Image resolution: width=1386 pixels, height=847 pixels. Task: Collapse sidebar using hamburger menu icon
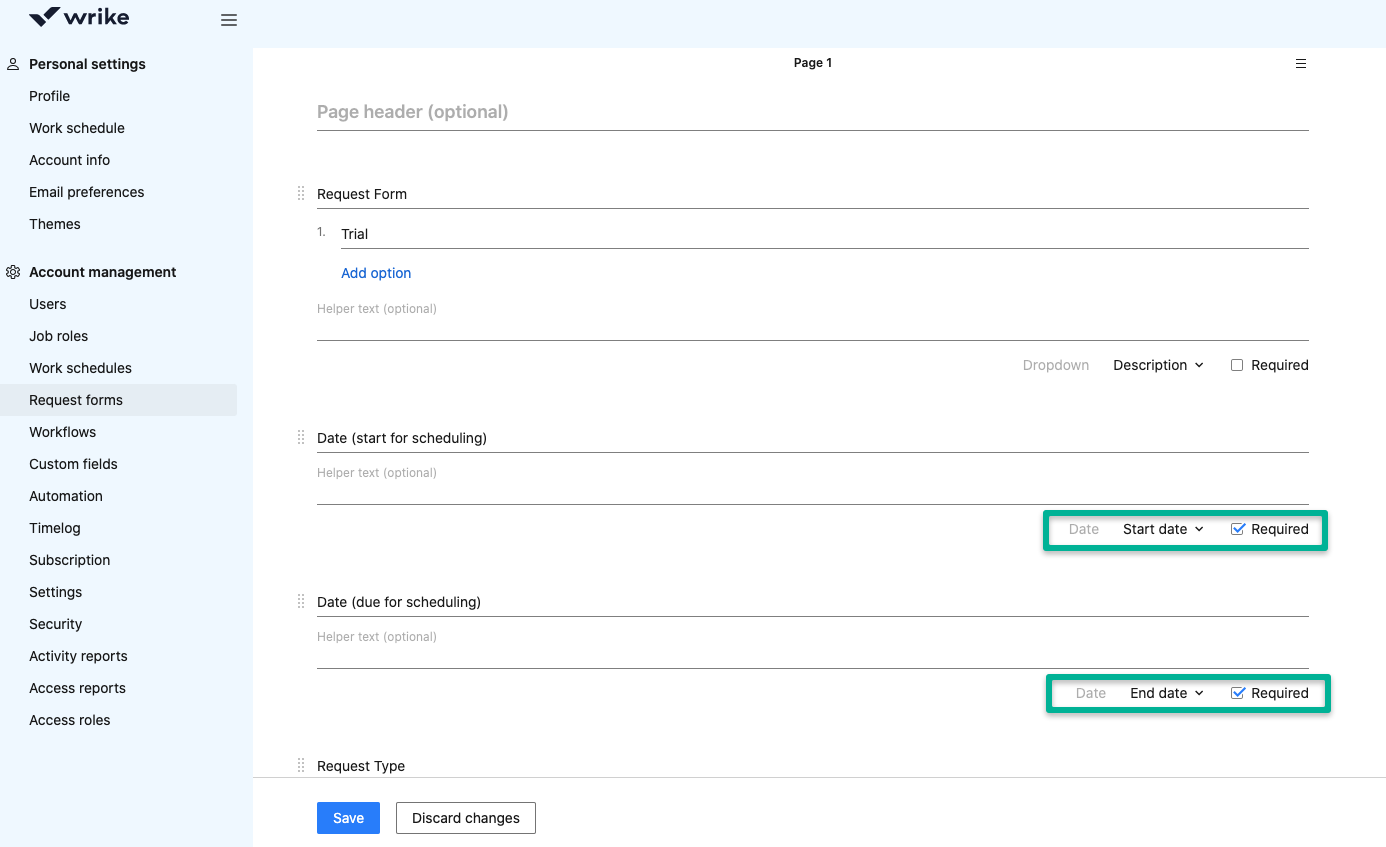pos(229,20)
